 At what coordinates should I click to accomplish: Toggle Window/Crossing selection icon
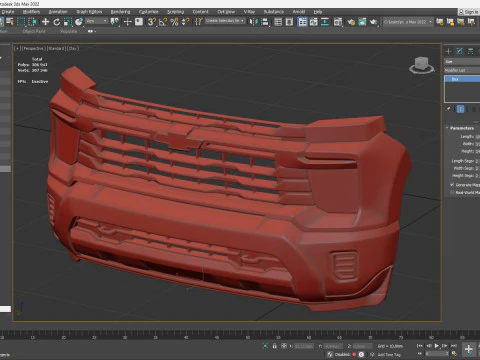[32, 22]
